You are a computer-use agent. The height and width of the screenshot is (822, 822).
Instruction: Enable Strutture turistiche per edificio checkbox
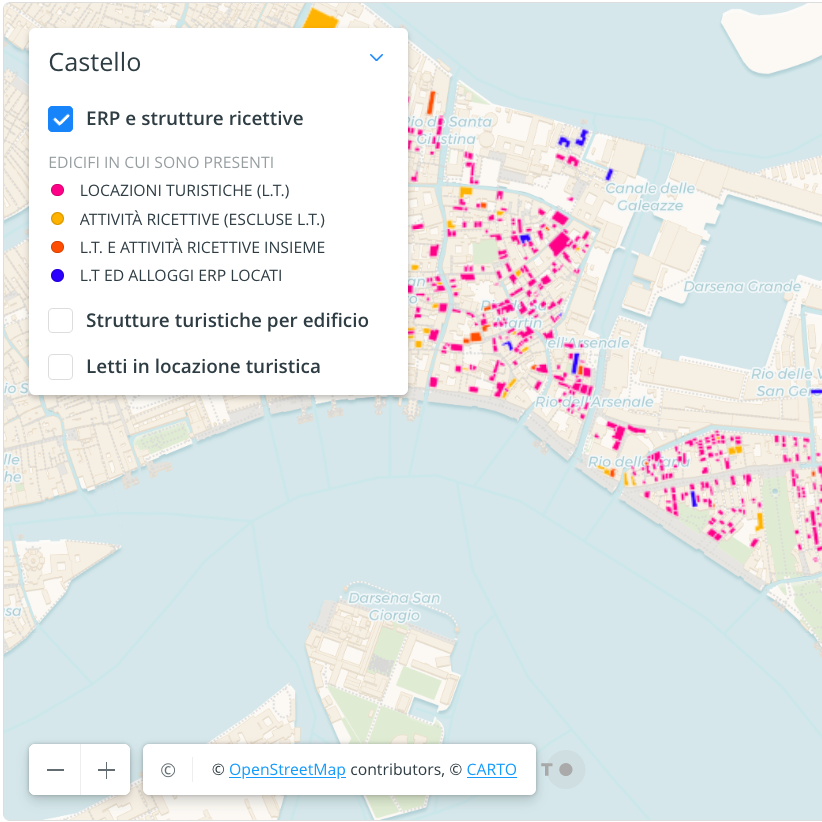pyautogui.click(x=61, y=321)
